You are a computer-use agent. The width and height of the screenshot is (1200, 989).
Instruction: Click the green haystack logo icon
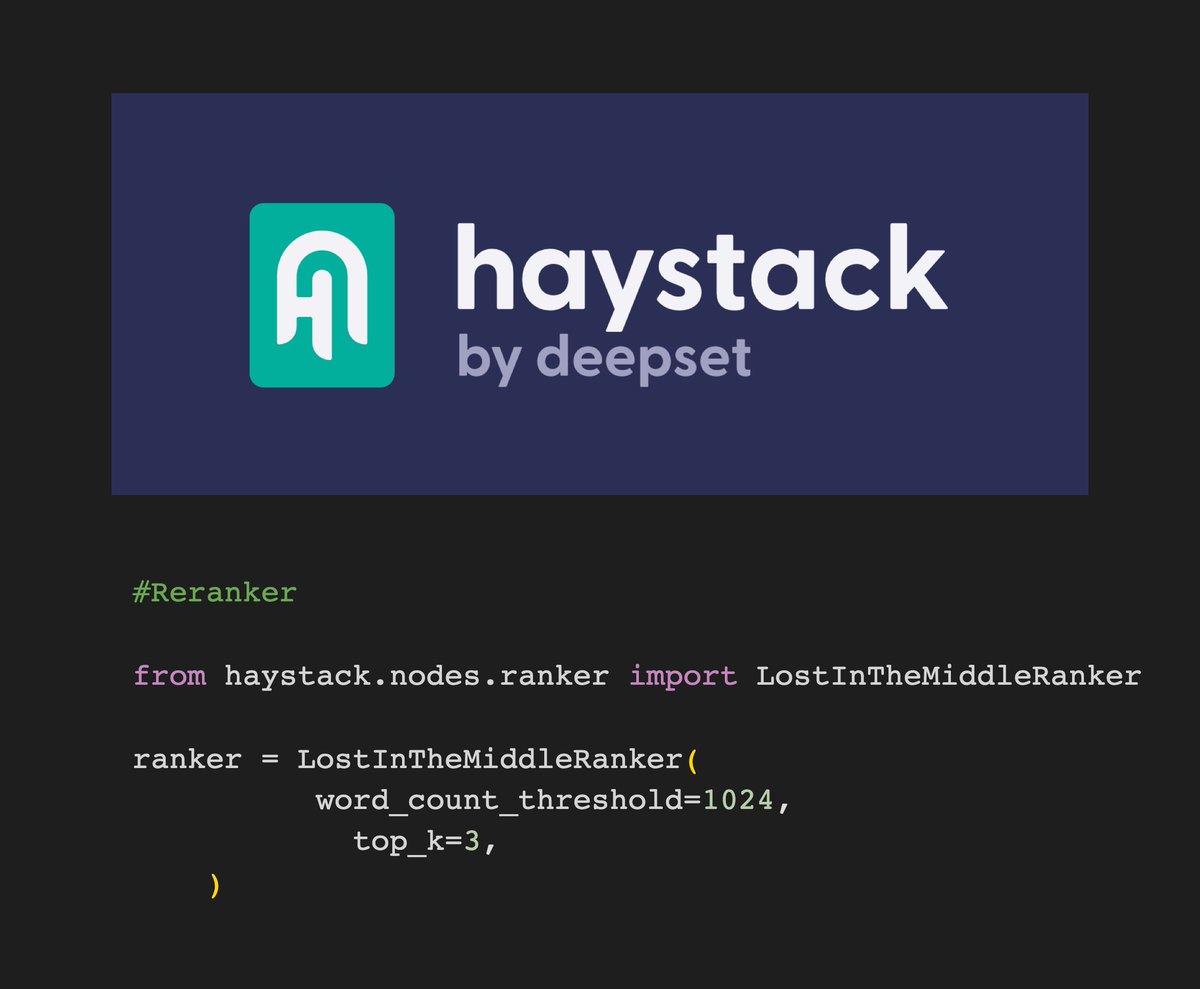tap(321, 294)
